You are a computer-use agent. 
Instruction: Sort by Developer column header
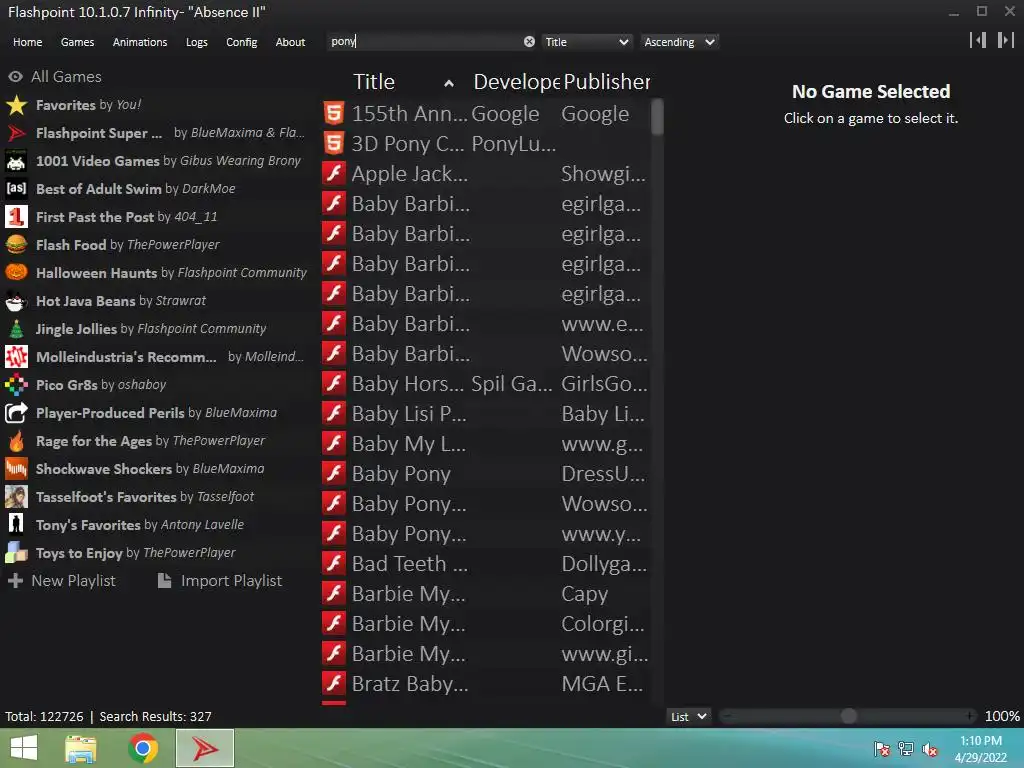(x=516, y=82)
